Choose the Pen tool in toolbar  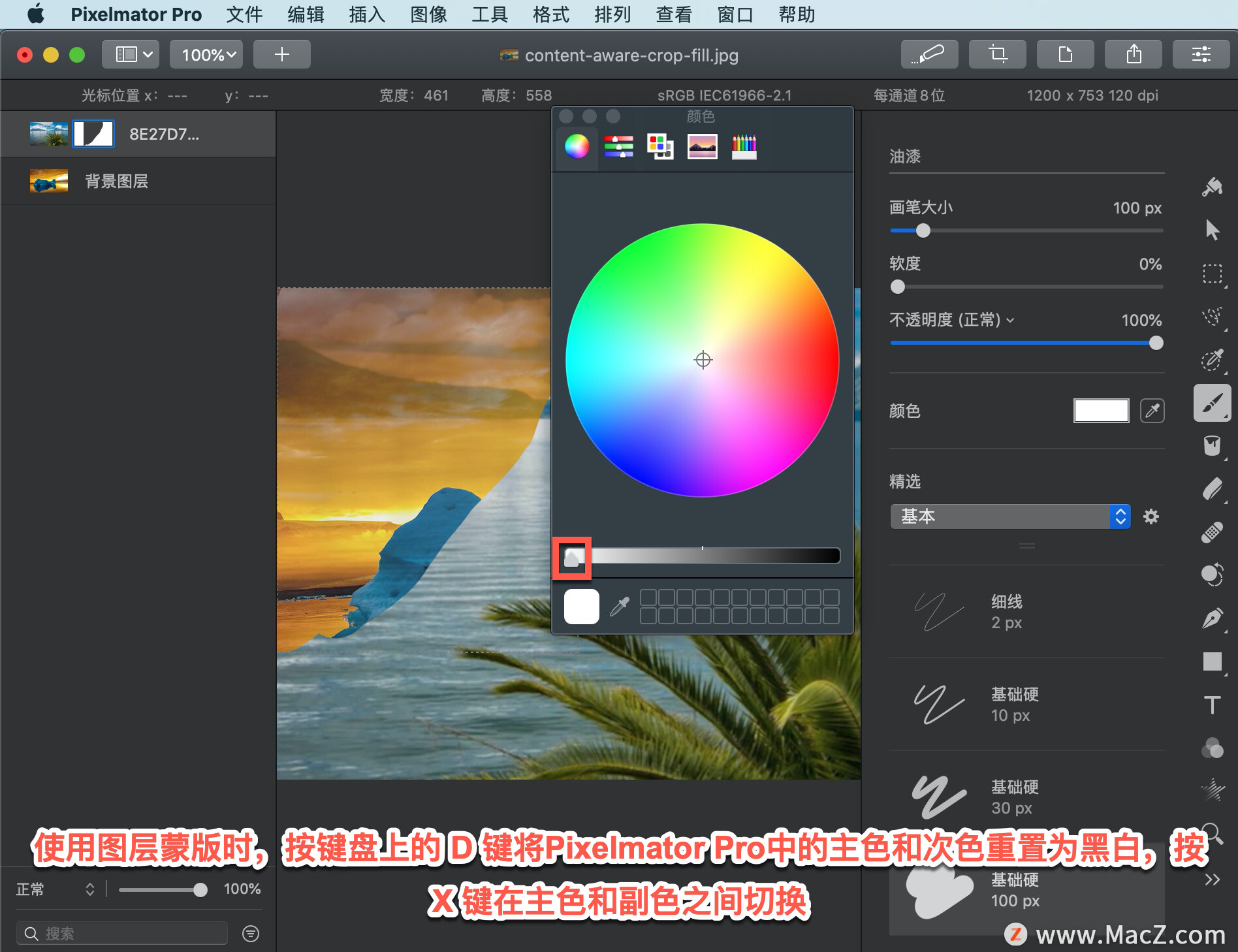1213,618
